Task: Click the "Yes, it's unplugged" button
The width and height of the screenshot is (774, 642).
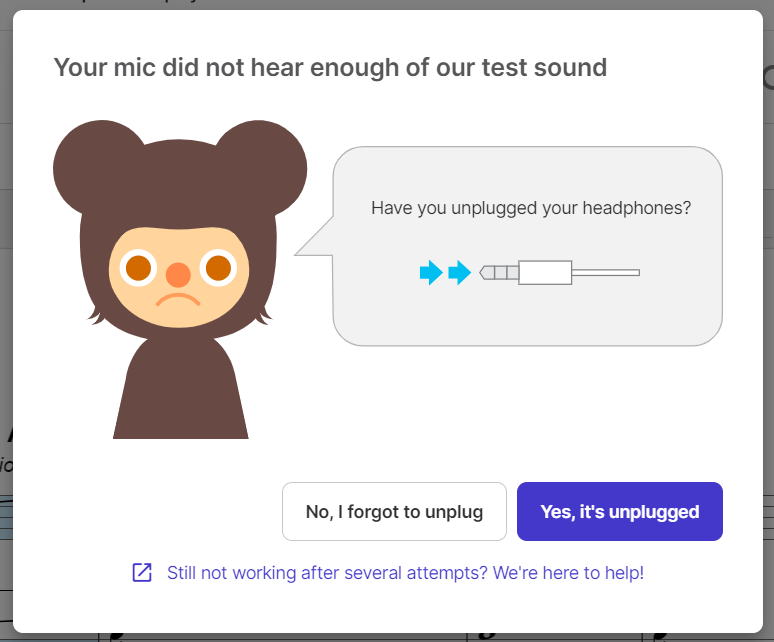Action: pyautogui.click(x=619, y=512)
